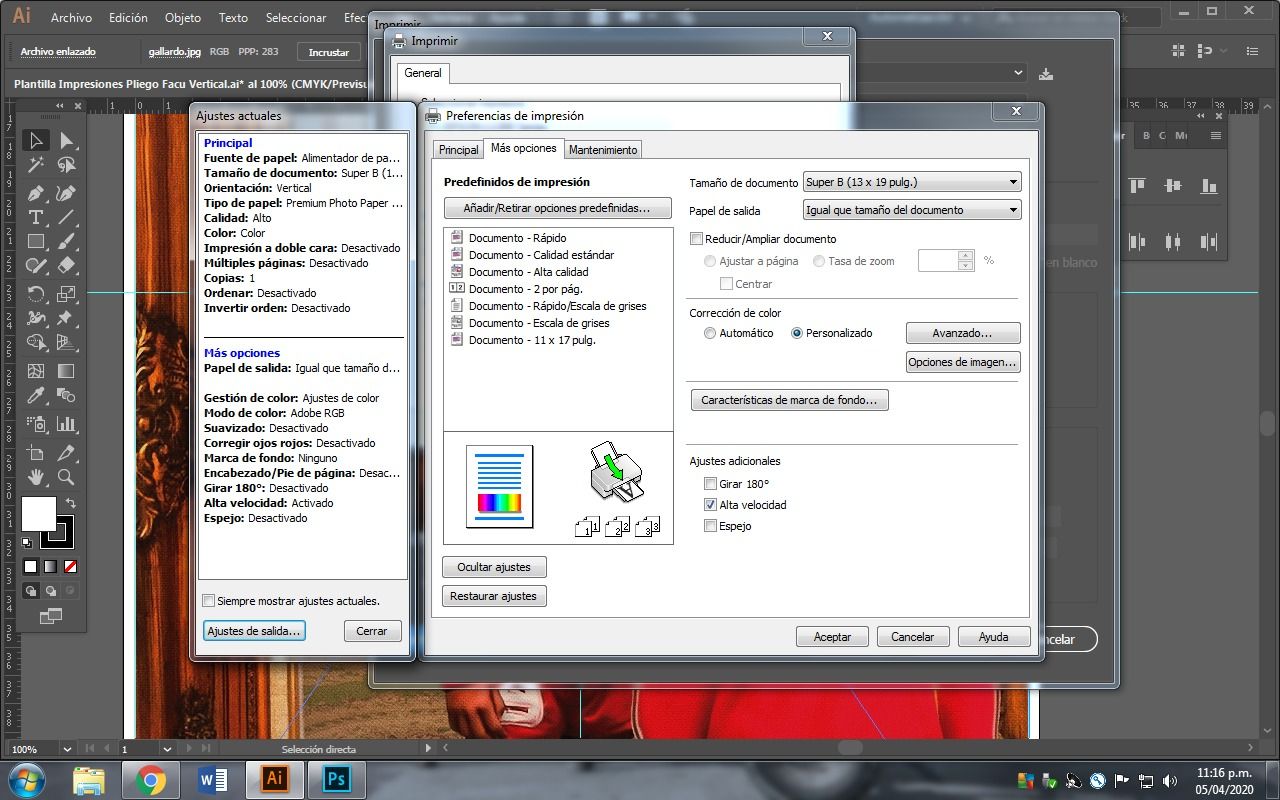Image resolution: width=1280 pixels, height=800 pixels.
Task: Click the Photoshop taskbar icon
Action: click(336, 779)
